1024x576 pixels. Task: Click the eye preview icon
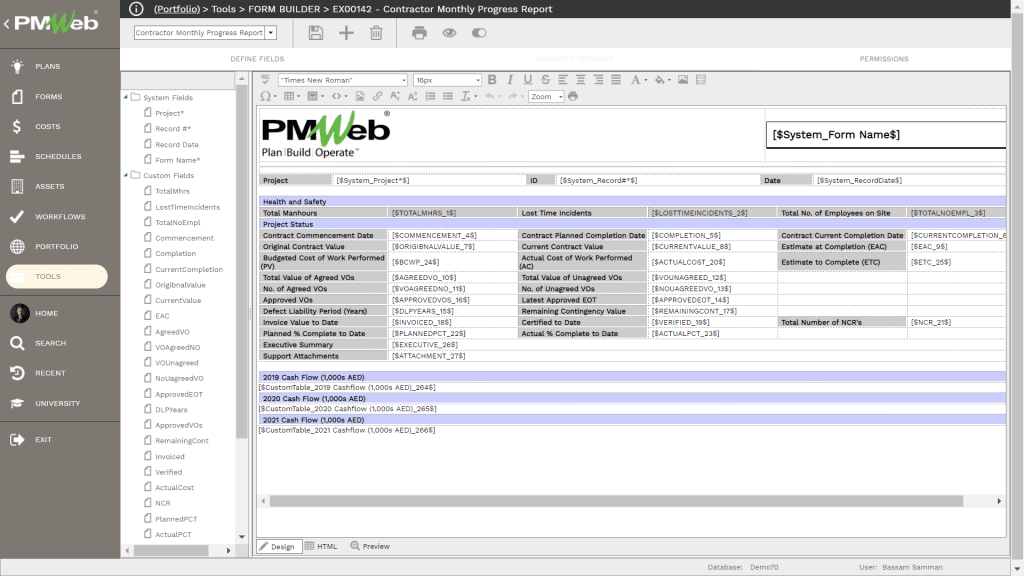tap(449, 33)
